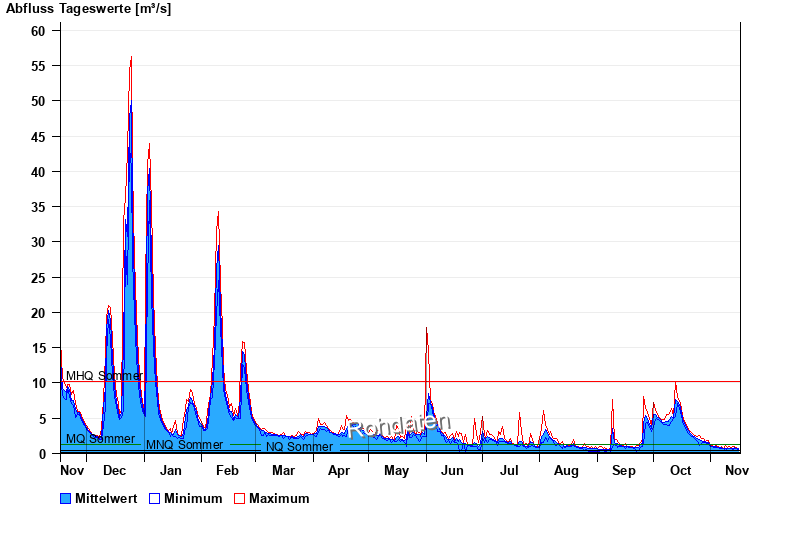Click the NQ Sommer line label
Viewport: 800px width, 550px height.
299,447
